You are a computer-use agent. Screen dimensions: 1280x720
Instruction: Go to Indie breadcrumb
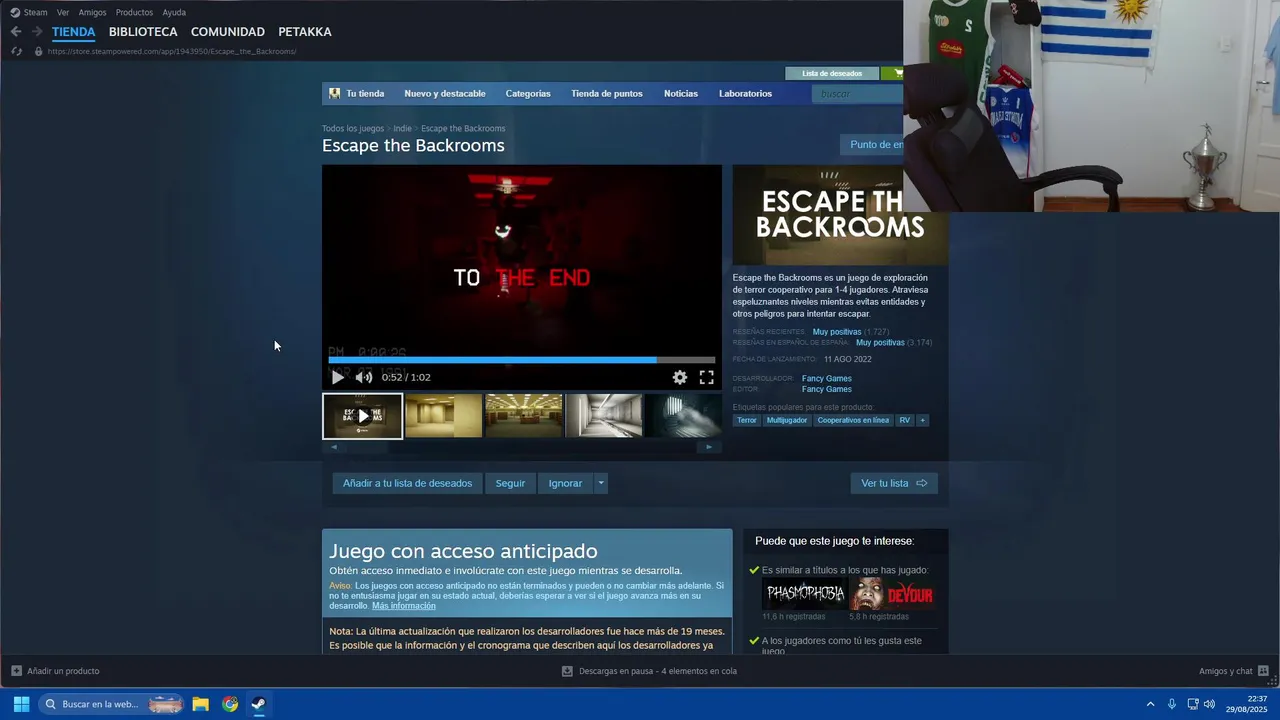pos(402,128)
